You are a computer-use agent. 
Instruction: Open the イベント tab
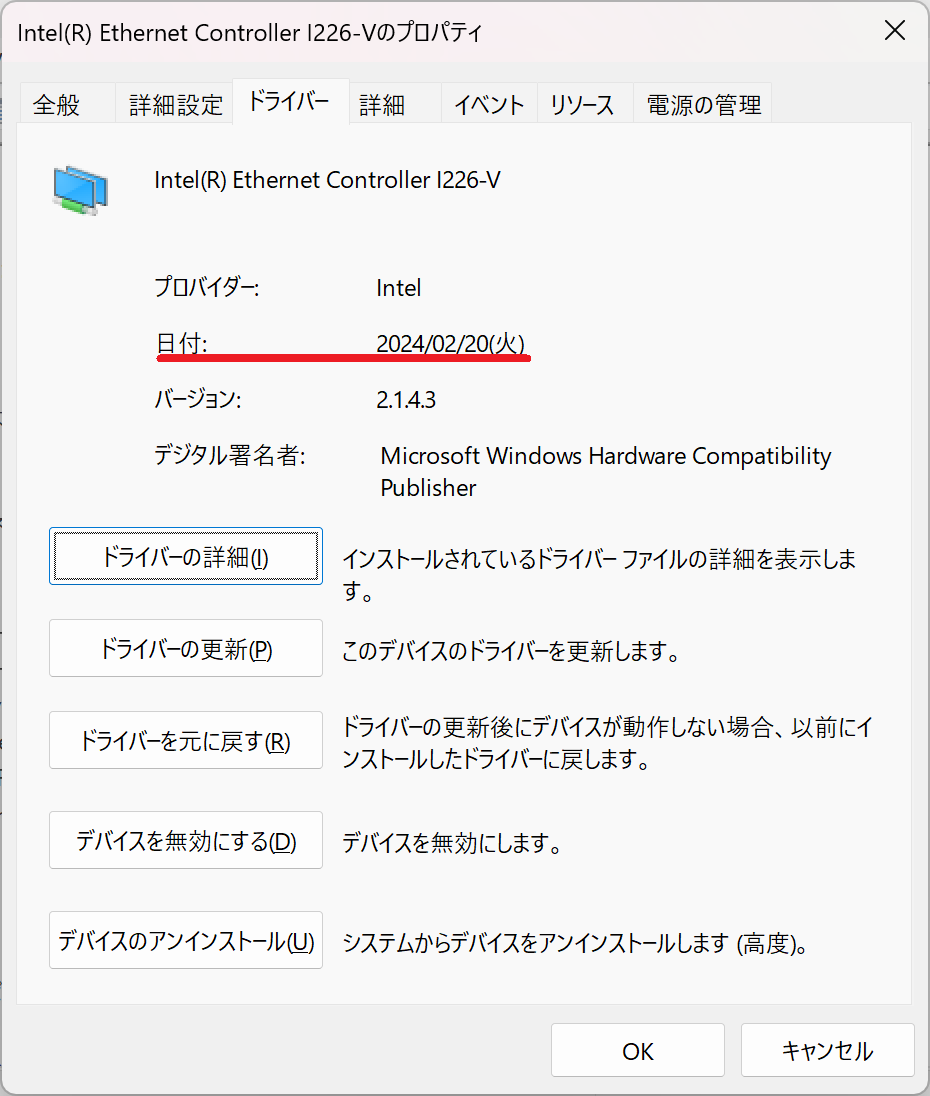pos(489,104)
